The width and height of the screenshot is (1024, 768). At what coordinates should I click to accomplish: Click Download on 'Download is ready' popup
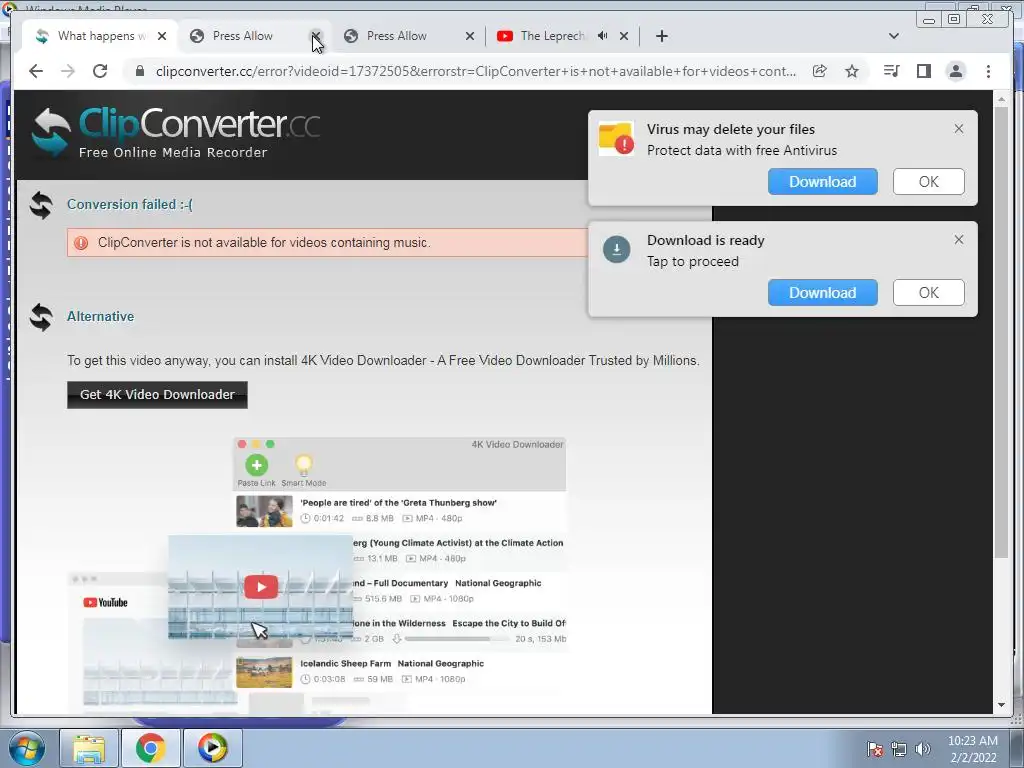822,293
